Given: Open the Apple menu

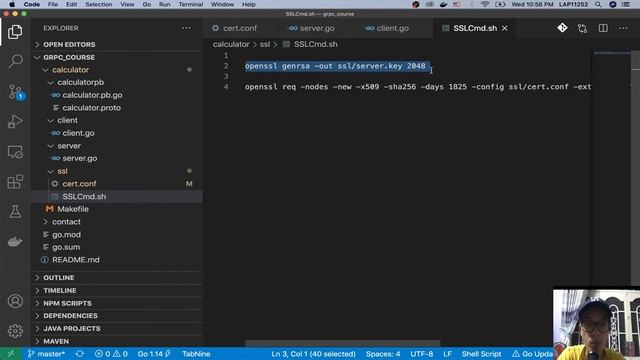Looking at the screenshot, I should (x=12, y=4).
